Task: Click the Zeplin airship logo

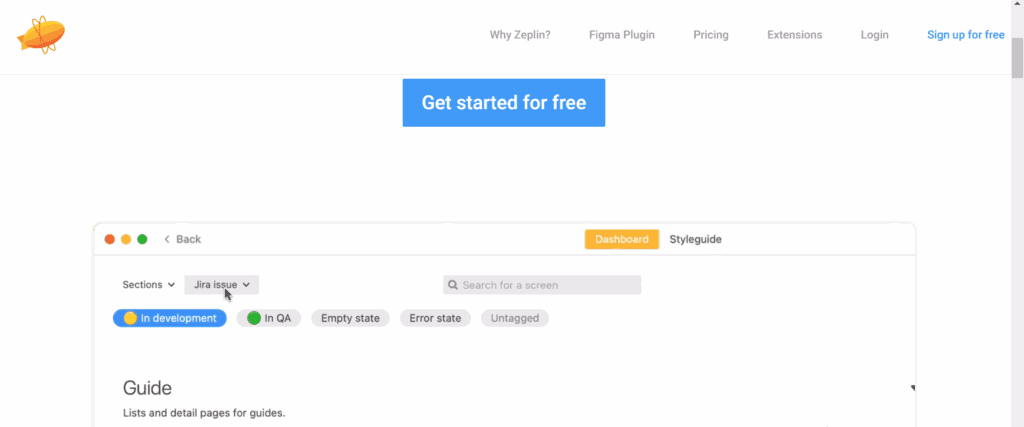Action: (41, 35)
